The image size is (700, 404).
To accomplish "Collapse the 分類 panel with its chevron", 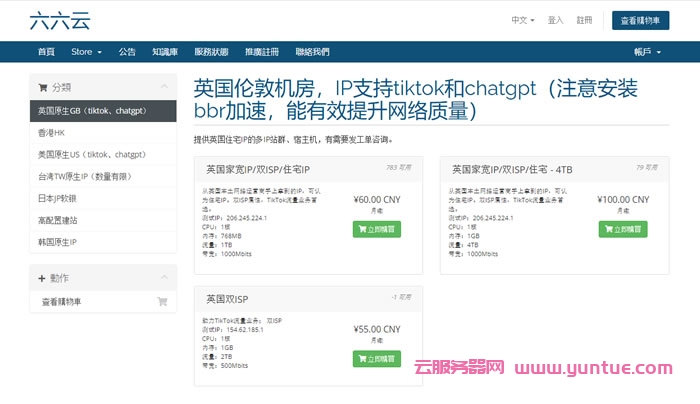I will 164,87.
